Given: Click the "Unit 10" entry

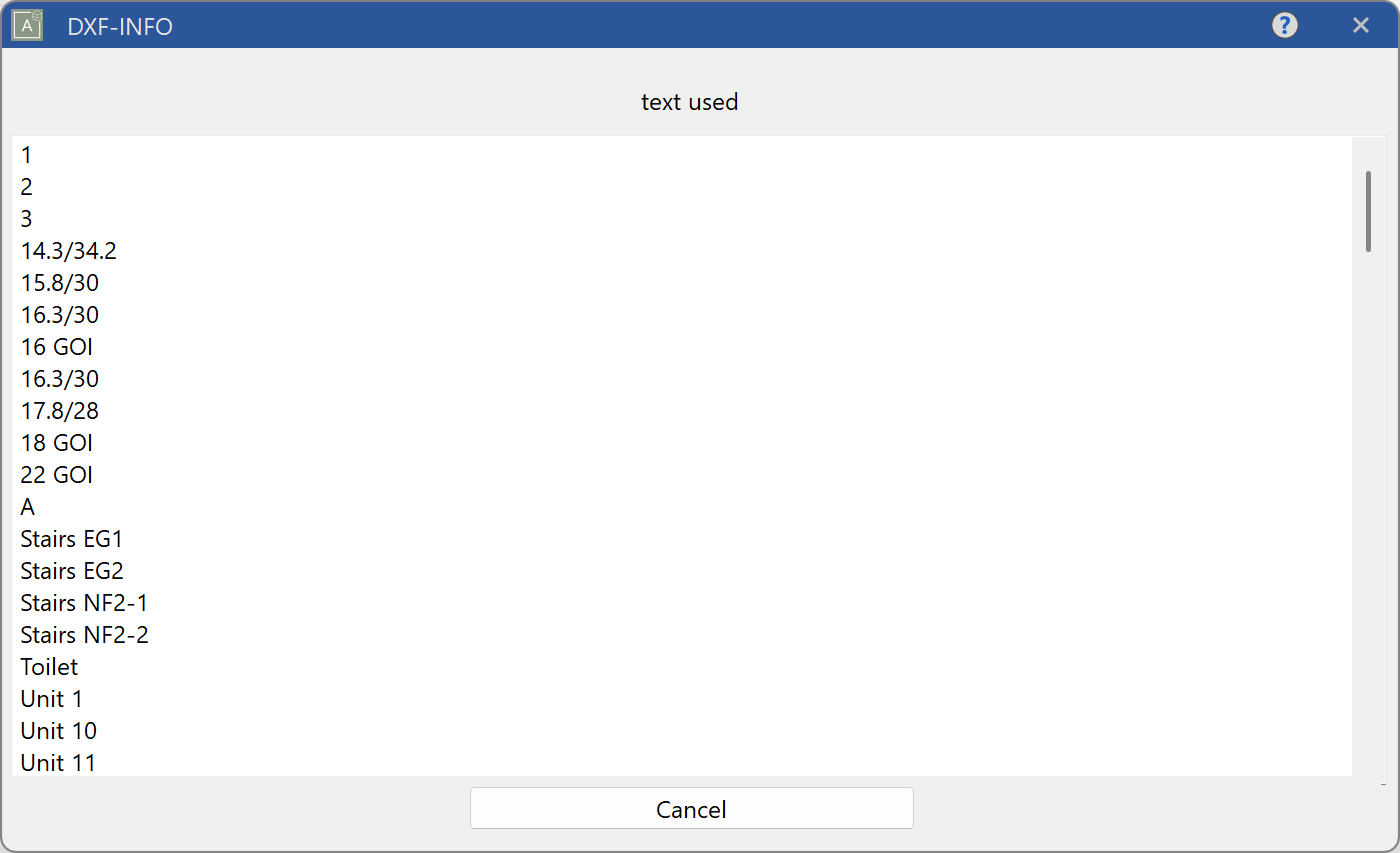Looking at the screenshot, I should [x=58, y=731].
